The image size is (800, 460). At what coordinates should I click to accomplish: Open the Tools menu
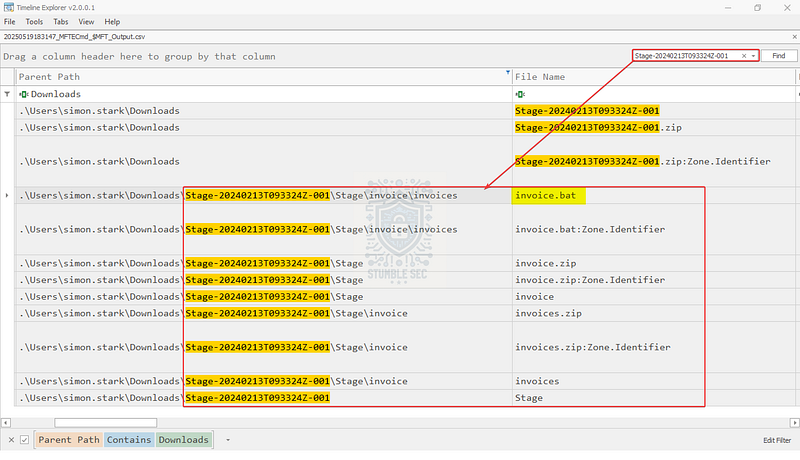tap(34, 22)
